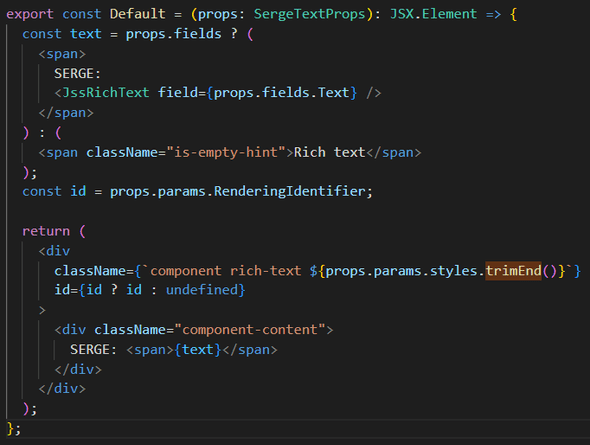590x445 pixels.
Task: Click the final closing brace and semicolon
Action: [14, 428]
